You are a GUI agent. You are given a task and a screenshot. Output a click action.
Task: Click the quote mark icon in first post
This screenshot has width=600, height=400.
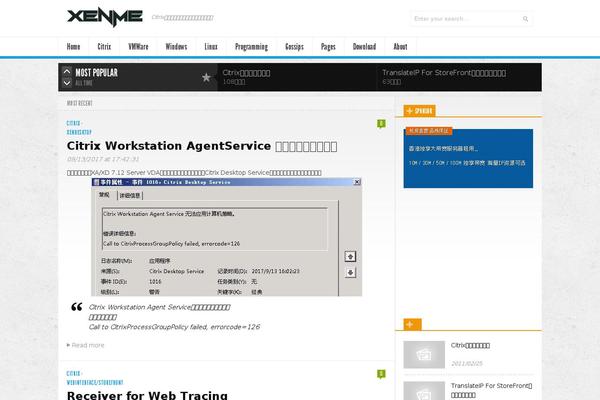click(77, 307)
